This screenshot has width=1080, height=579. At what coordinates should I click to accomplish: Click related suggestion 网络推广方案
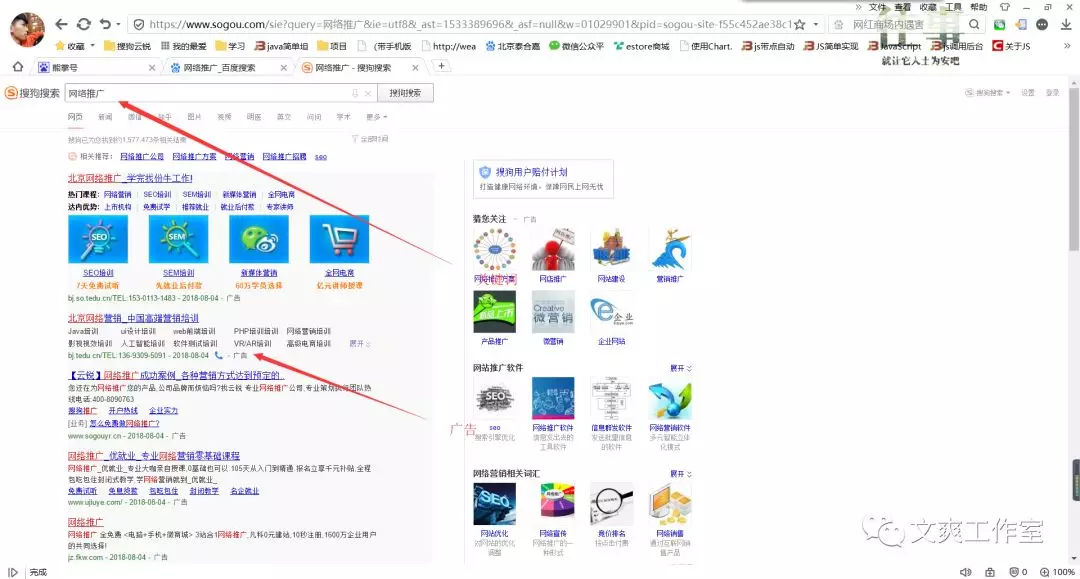[x=194, y=157]
